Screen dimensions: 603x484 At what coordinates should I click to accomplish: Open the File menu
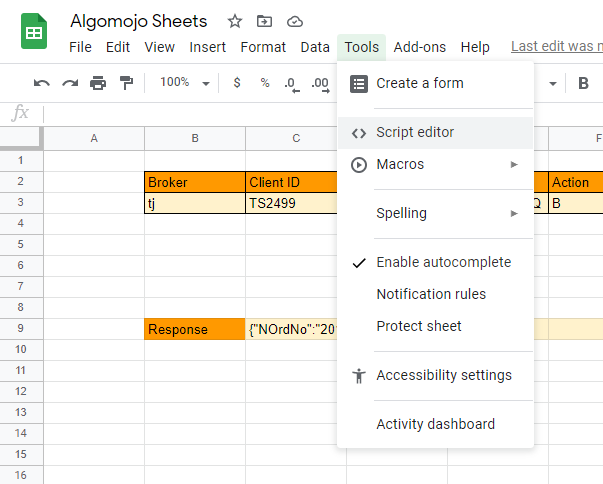coord(80,47)
